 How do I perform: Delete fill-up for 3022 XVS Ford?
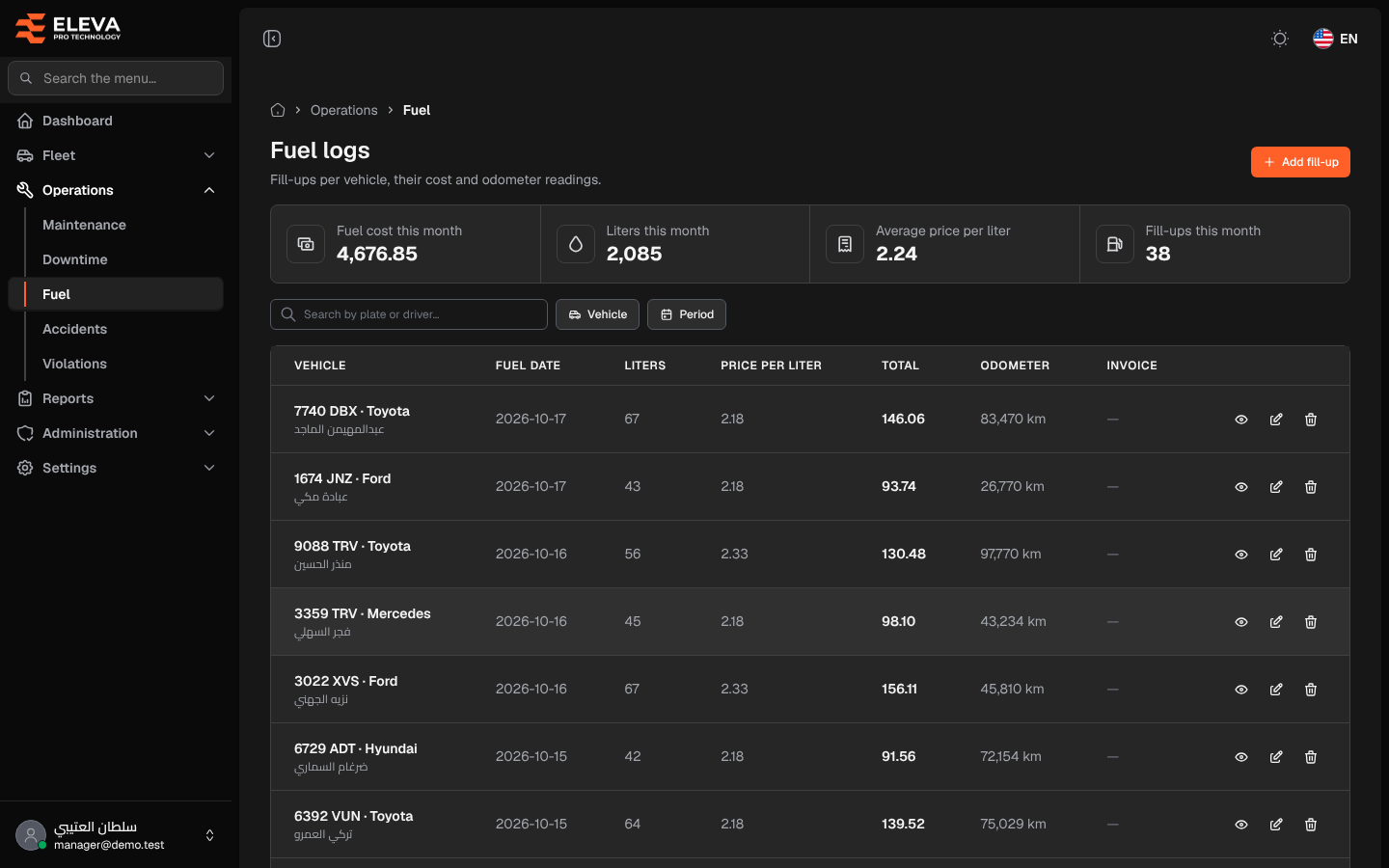[1311, 690]
